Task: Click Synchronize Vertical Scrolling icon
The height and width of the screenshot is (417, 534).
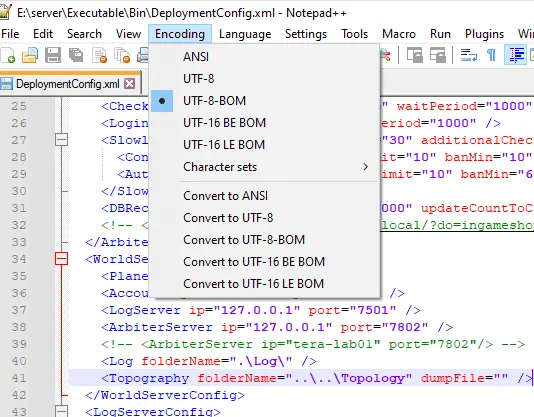Action: pos(415,55)
